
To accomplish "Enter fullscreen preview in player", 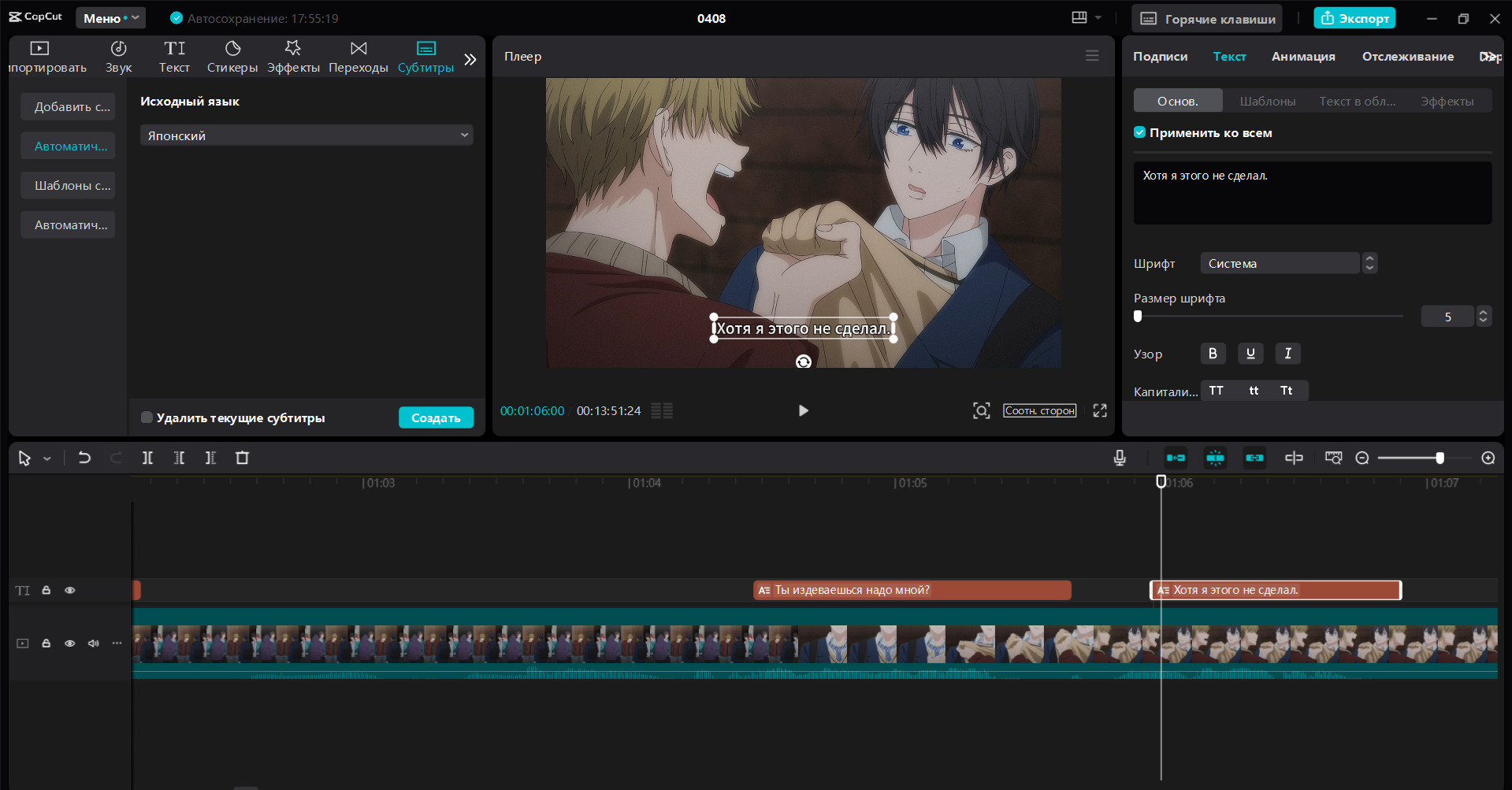I will click(x=1100, y=410).
